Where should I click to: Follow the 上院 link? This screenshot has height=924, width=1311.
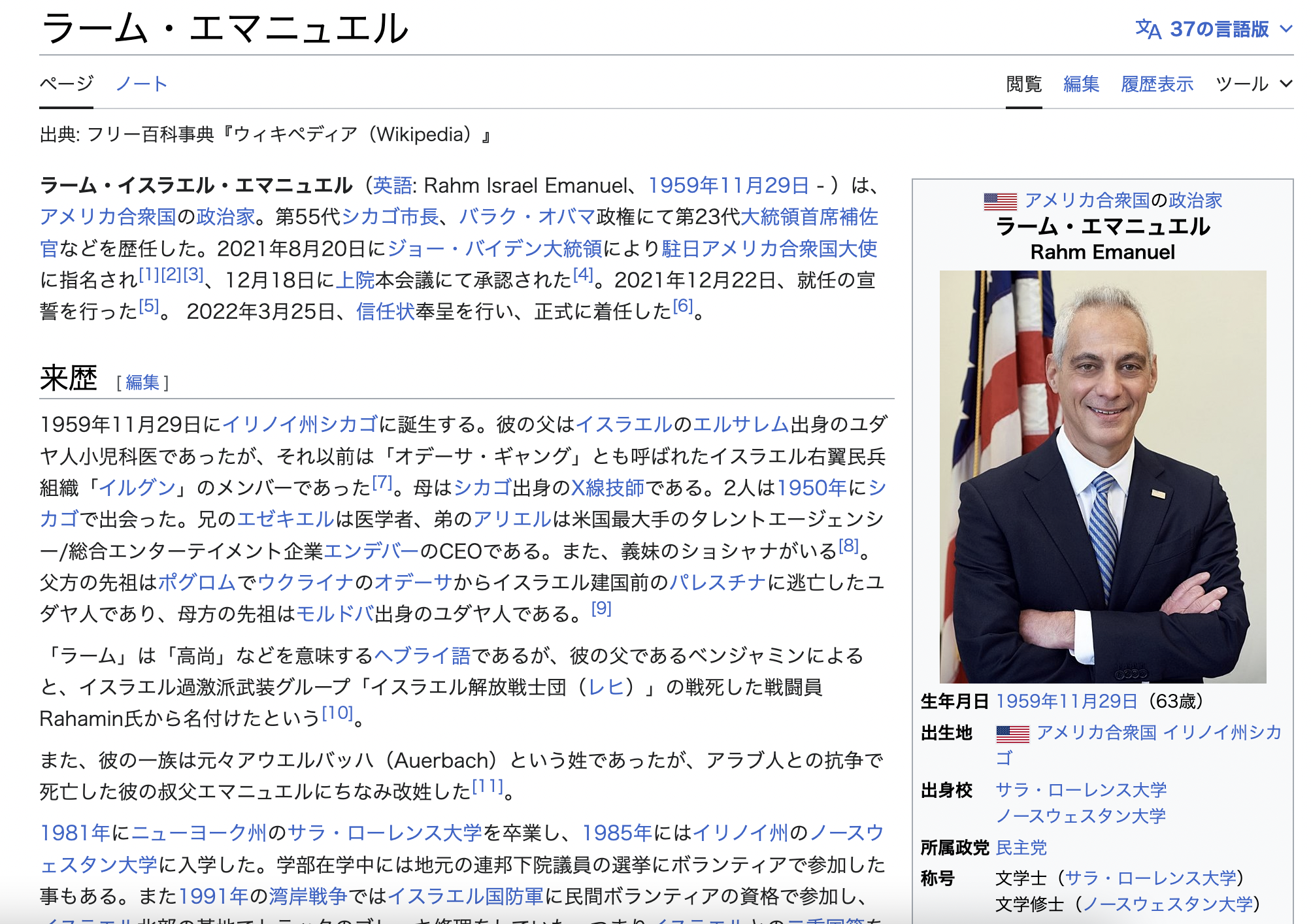355,280
